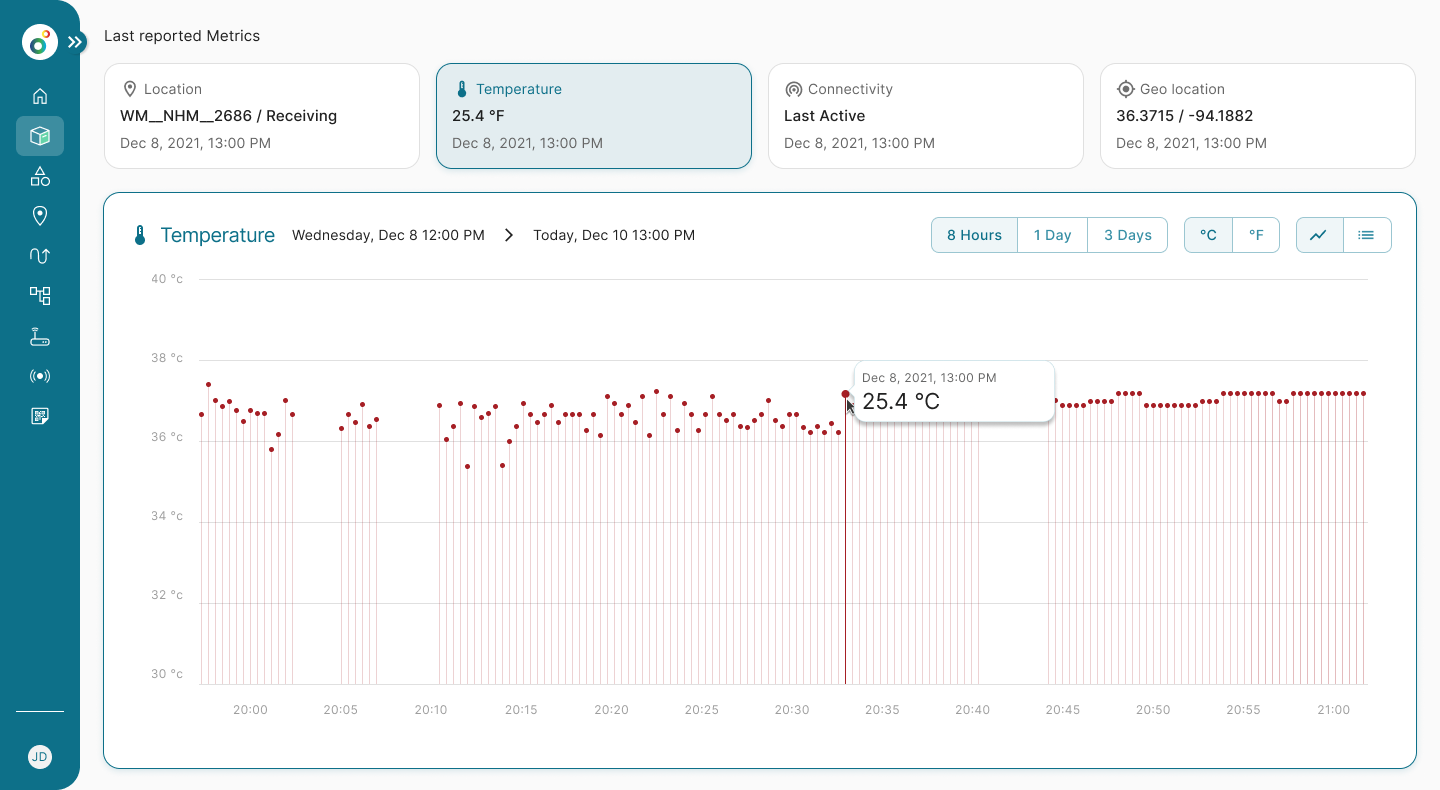
Task: Click 'Last Active' status text
Action: pyautogui.click(x=824, y=116)
